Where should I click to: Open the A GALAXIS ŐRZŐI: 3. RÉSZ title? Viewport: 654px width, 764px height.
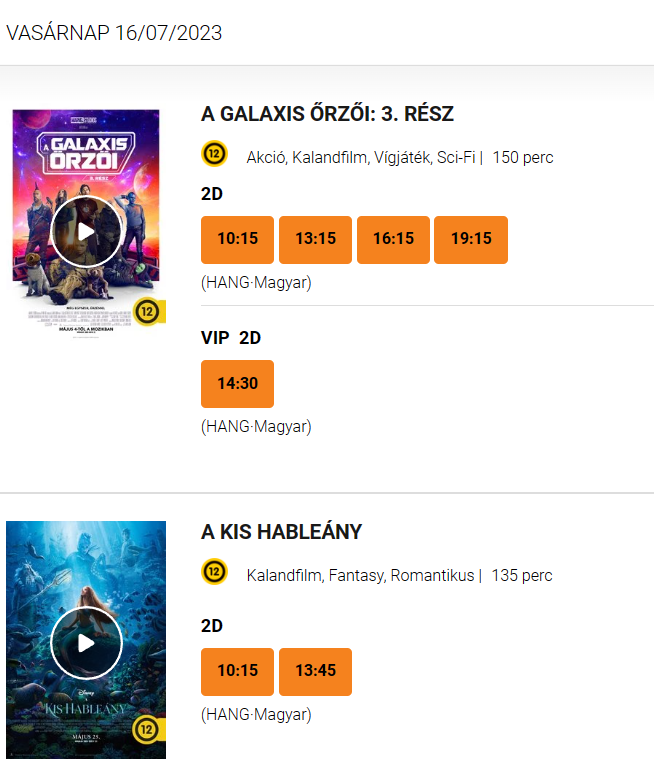point(327,114)
